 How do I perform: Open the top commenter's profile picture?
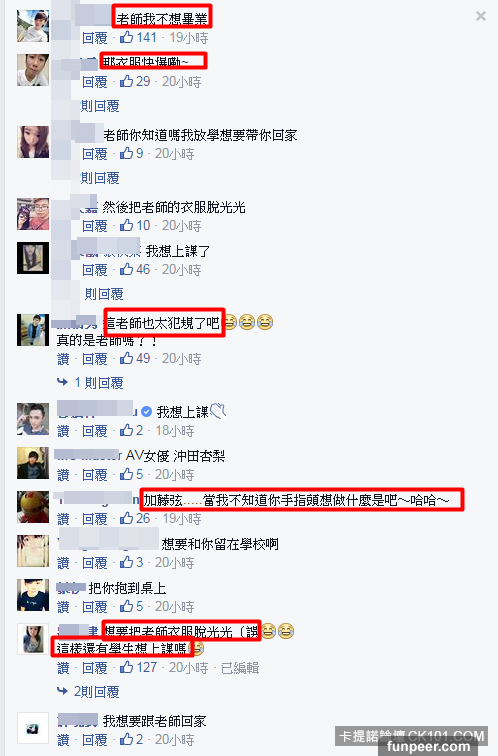33,26
